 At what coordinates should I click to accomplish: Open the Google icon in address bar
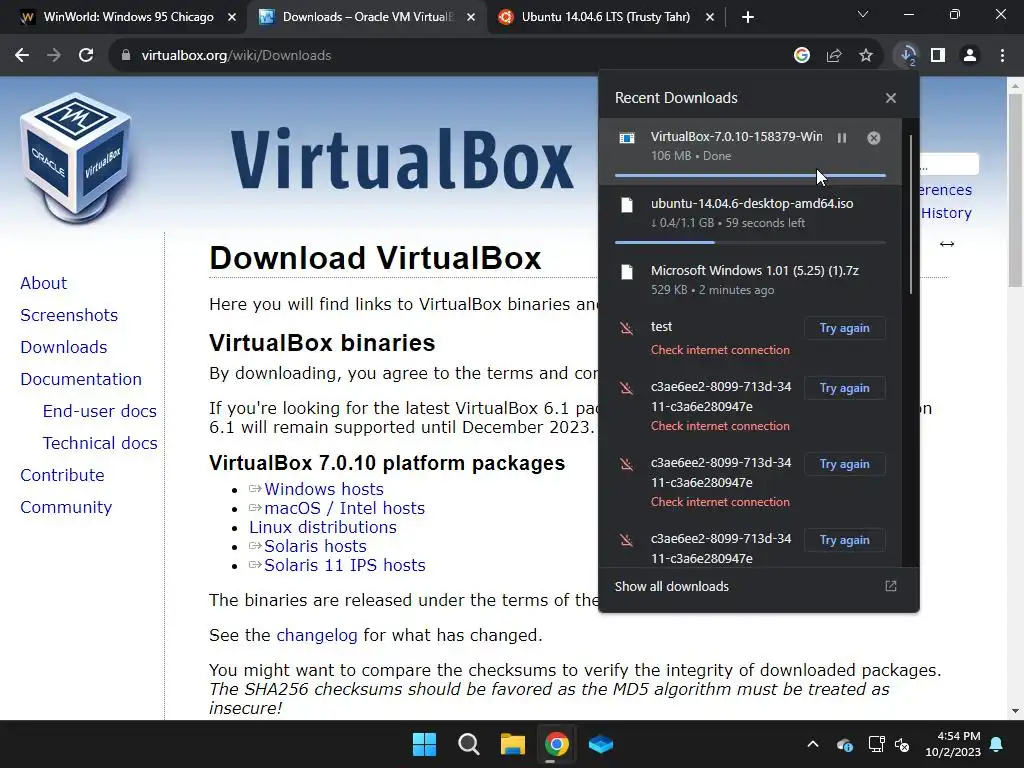(802, 56)
